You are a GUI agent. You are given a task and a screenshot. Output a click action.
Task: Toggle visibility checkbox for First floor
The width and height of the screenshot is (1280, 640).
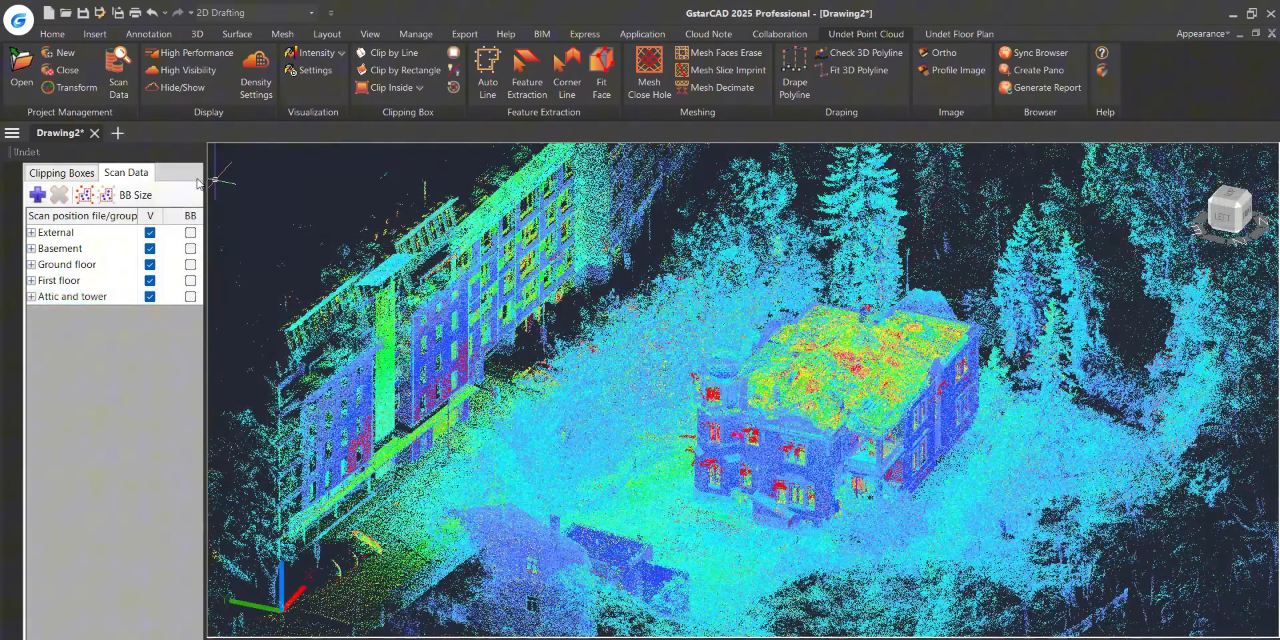pos(150,281)
